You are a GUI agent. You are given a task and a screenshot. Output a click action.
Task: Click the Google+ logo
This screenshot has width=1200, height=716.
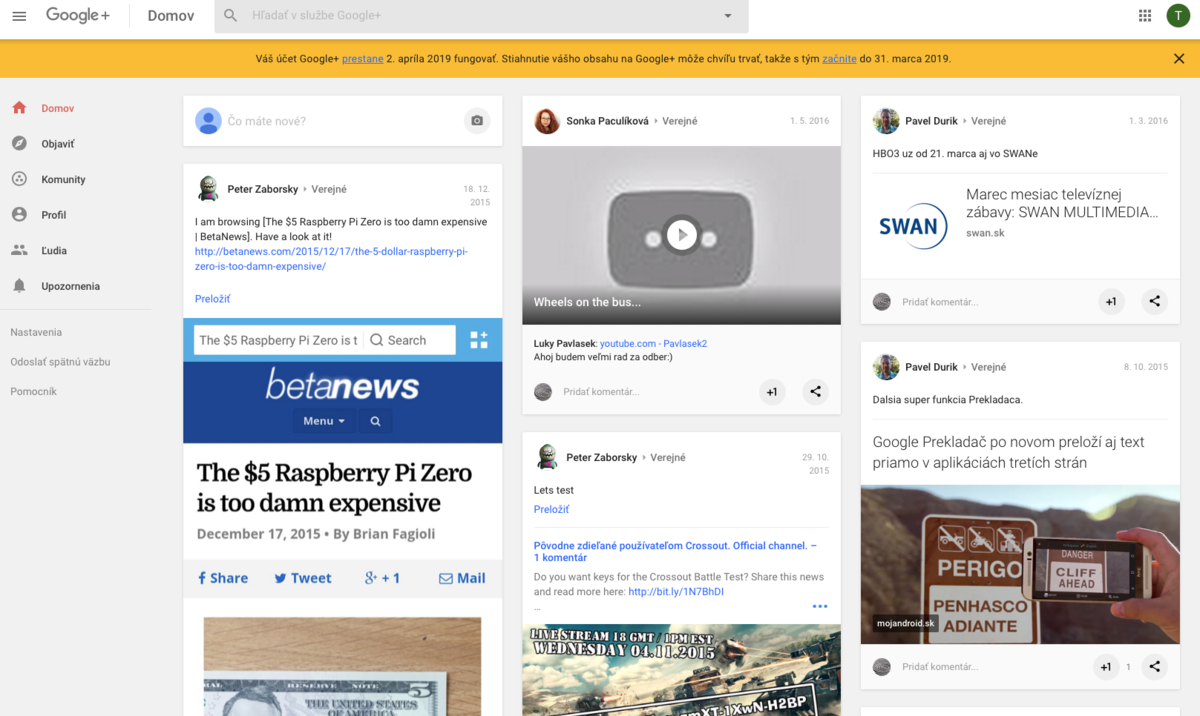[78, 16]
